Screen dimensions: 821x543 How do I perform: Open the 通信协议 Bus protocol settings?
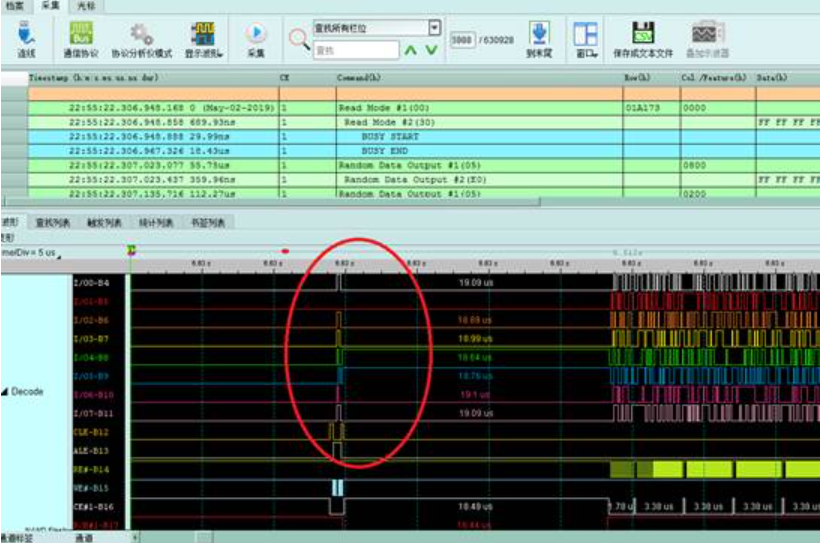(80, 34)
